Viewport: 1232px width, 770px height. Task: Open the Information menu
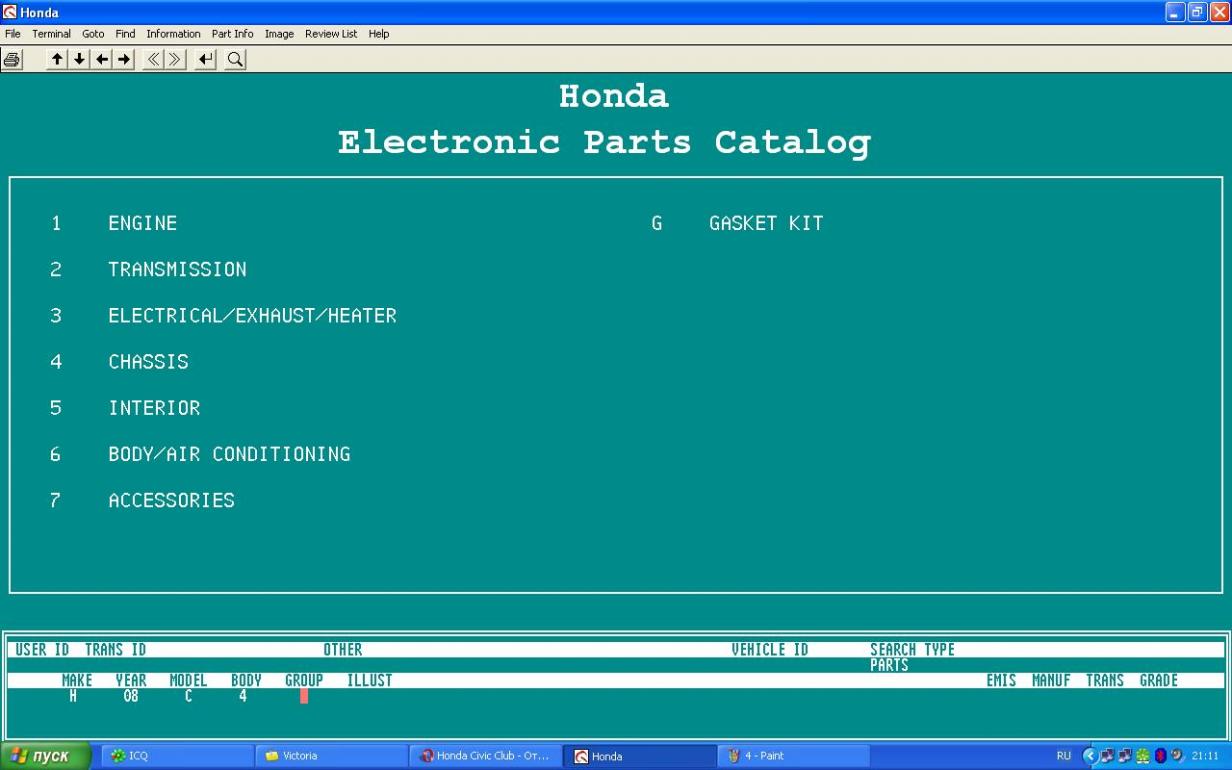click(x=173, y=34)
